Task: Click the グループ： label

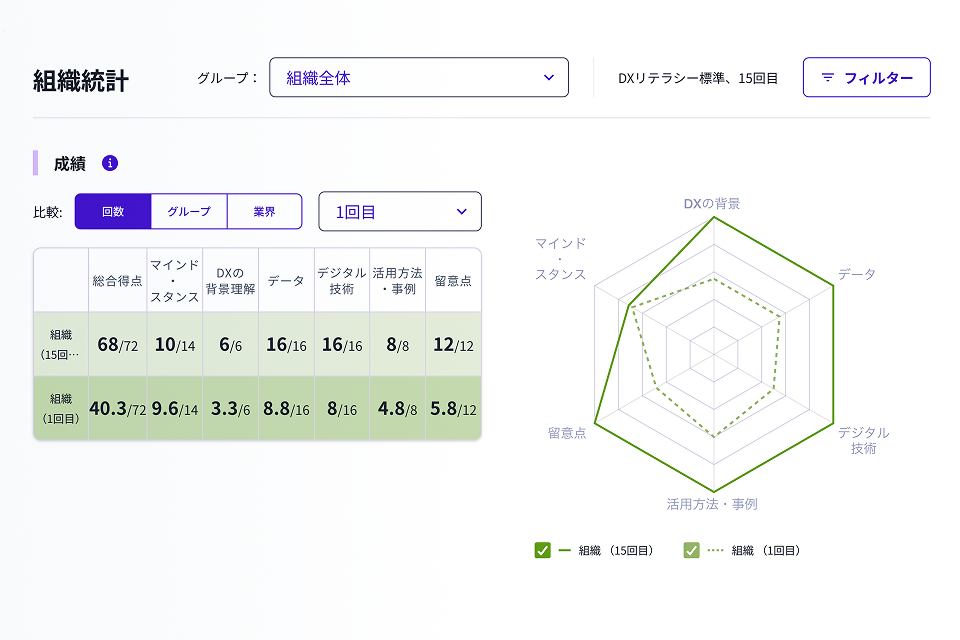Action: tap(227, 78)
